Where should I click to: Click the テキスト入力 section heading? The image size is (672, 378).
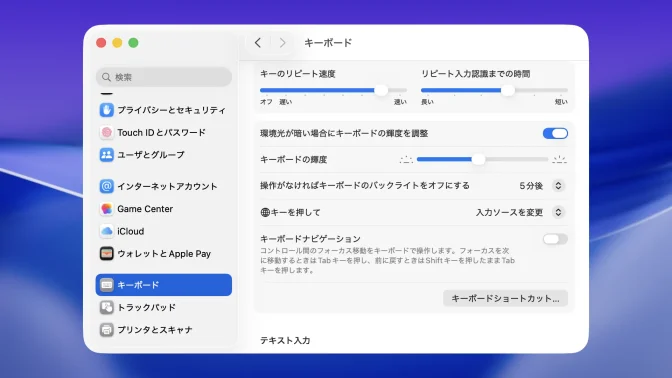tap(285, 340)
